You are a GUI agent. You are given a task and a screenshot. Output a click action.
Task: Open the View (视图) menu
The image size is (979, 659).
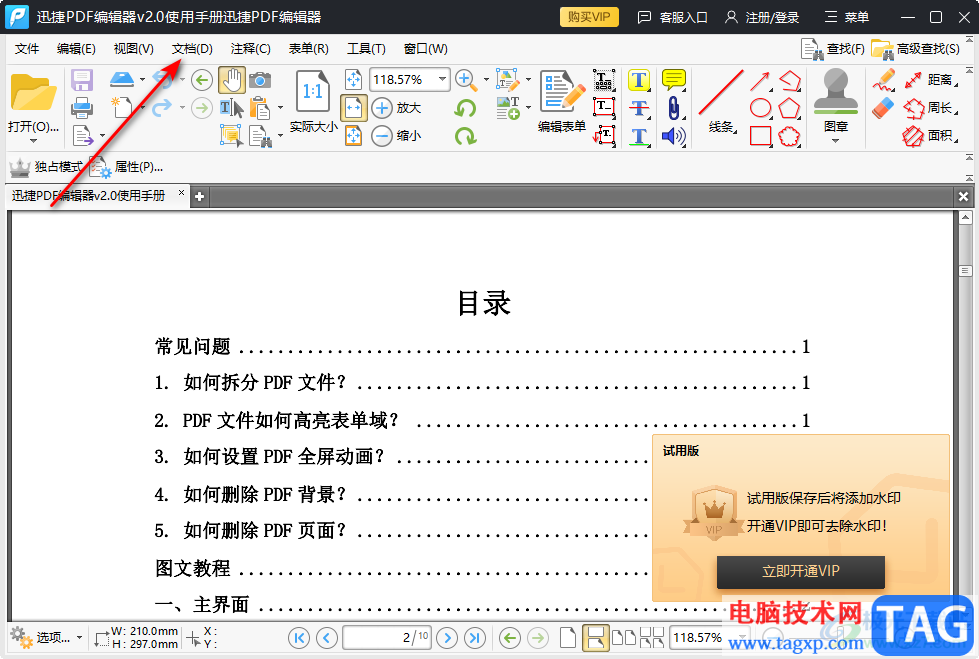point(134,49)
